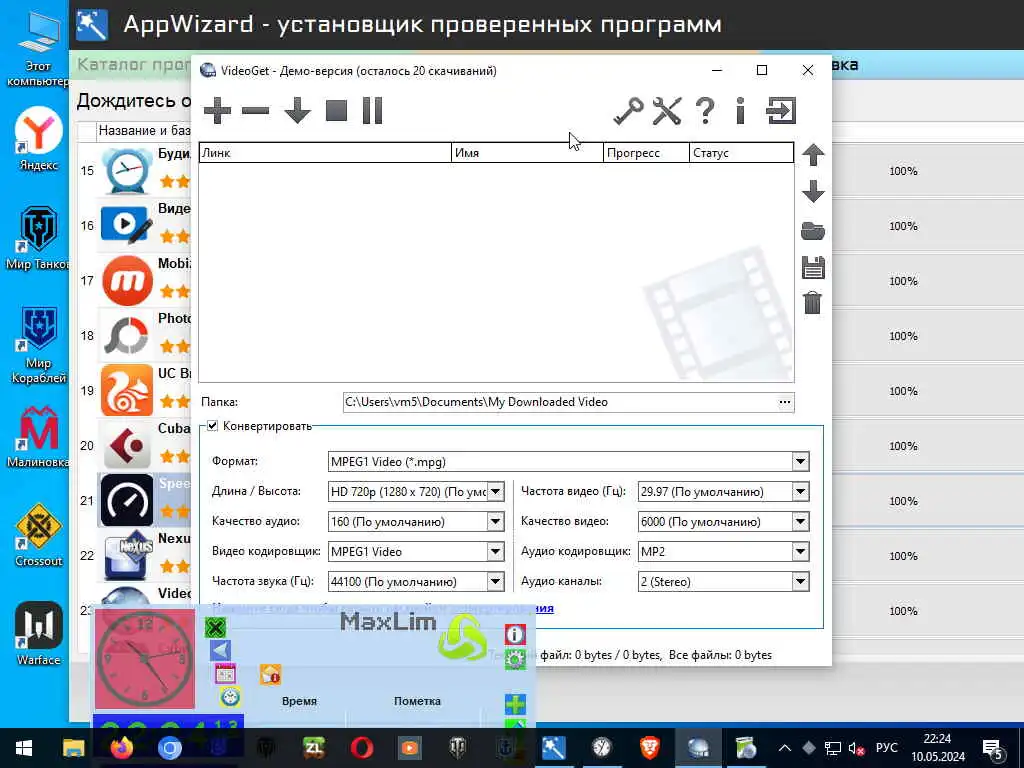Browse folder with ellipsis button
Screen dimensions: 1024x768
click(785, 402)
